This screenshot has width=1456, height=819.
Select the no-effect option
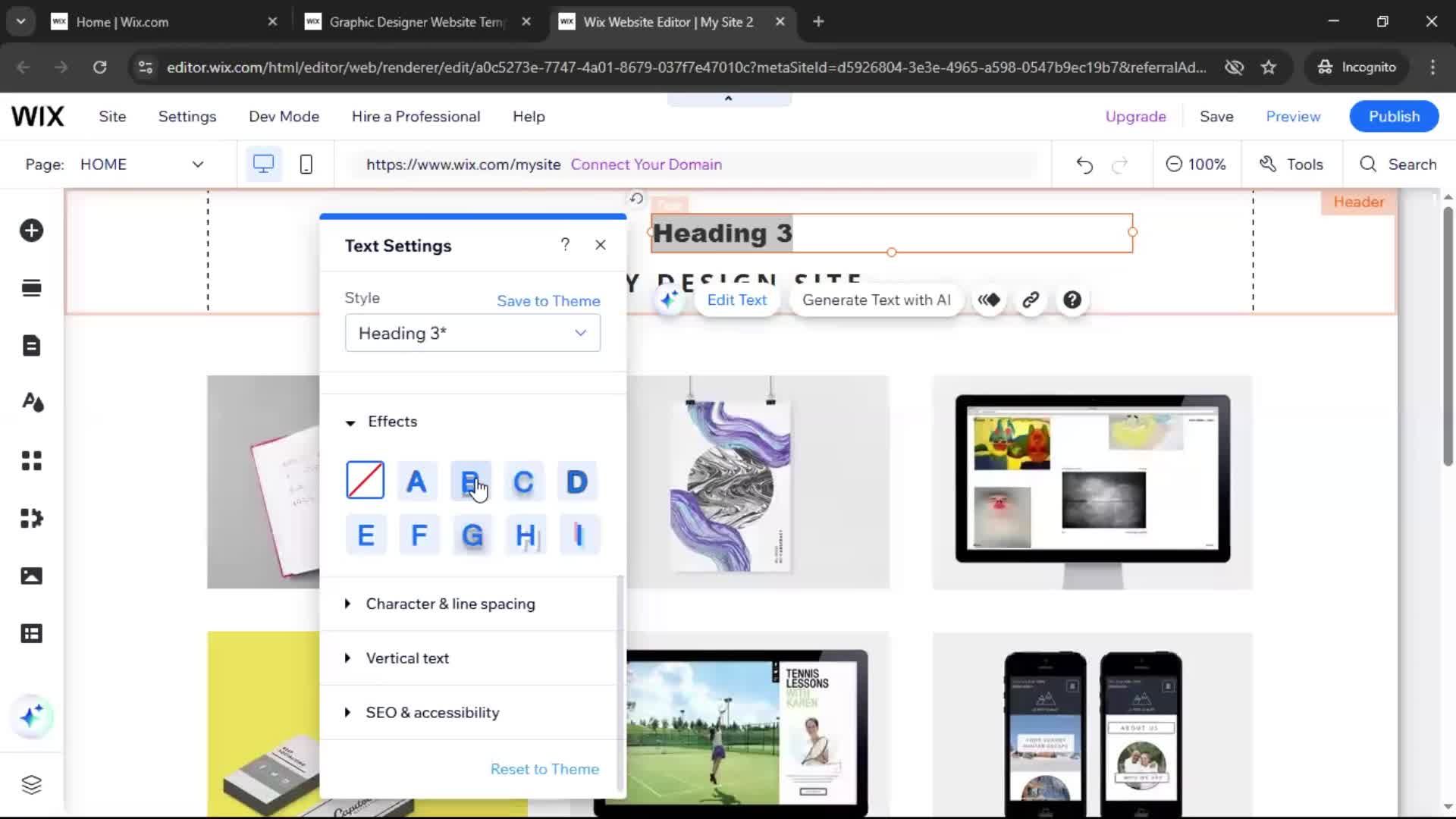pyautogui.click(x=366, y=480)
